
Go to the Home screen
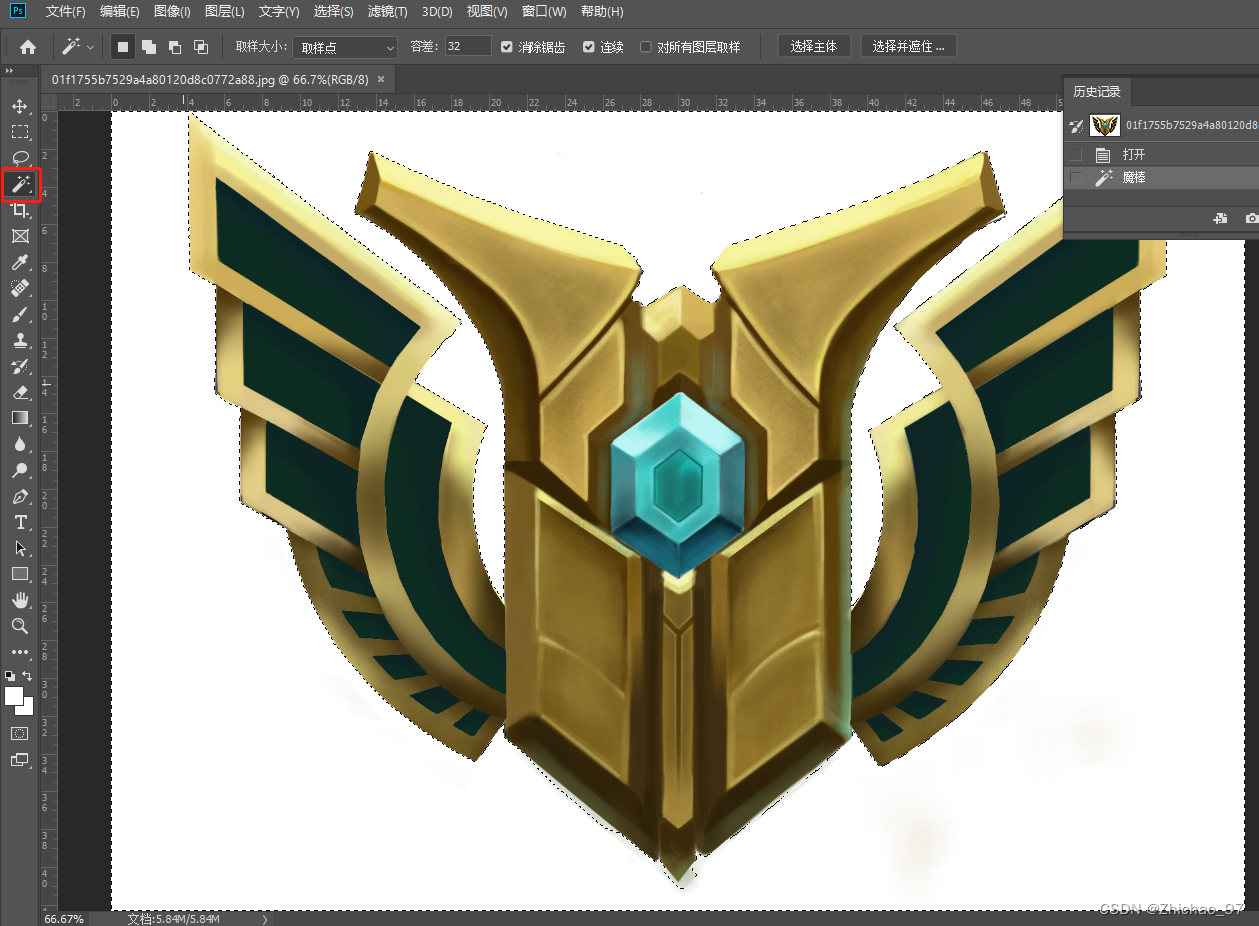pyautogui.click(x=28, y=46)
